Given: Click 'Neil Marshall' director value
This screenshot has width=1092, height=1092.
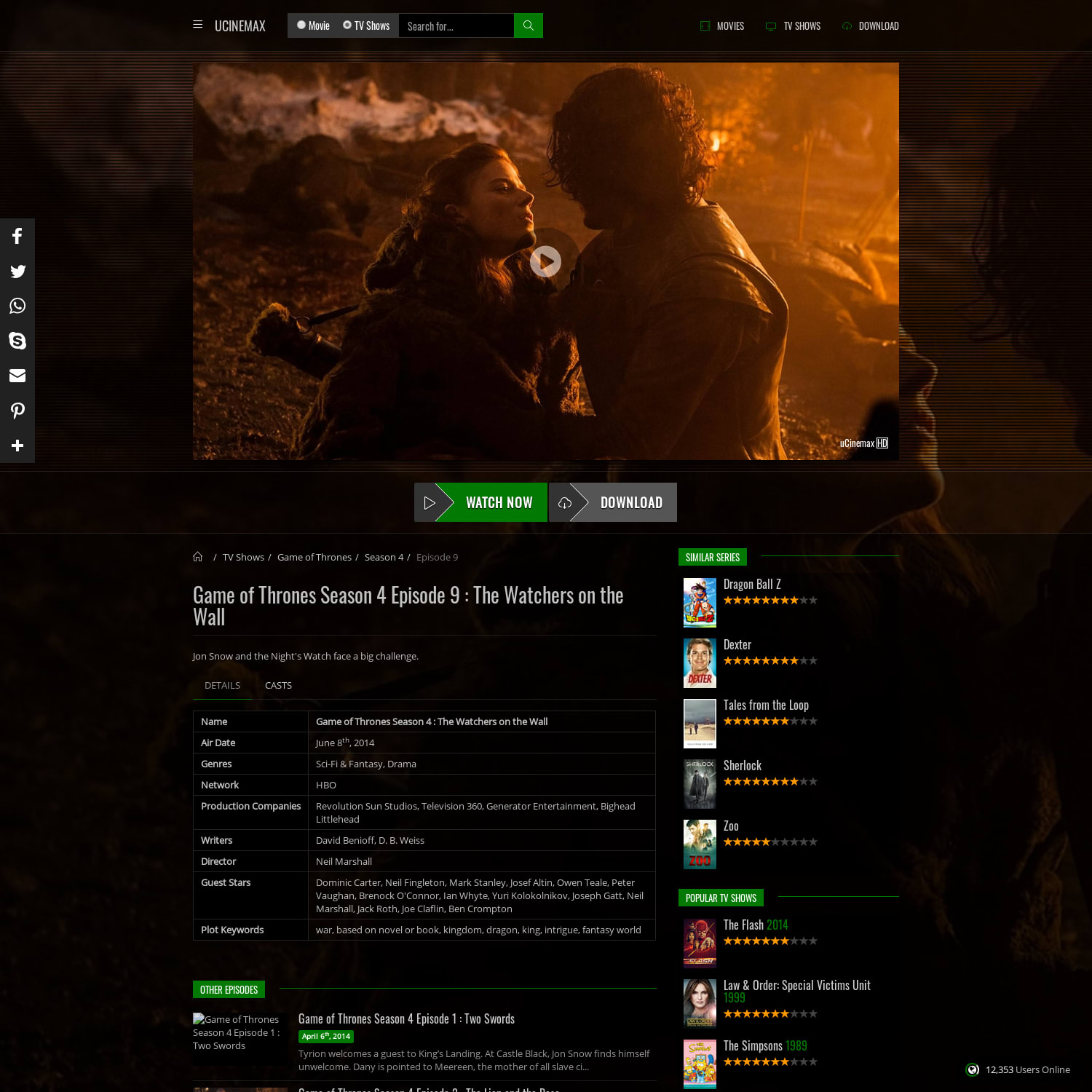Looking at the screenshot, I should tap(344, 861).
